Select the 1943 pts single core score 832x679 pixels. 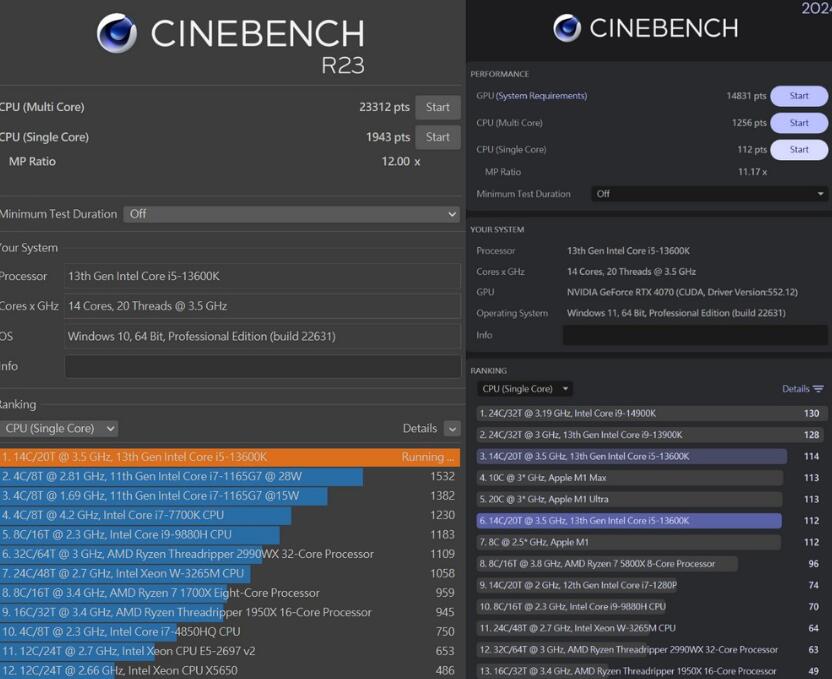(388, 137)
